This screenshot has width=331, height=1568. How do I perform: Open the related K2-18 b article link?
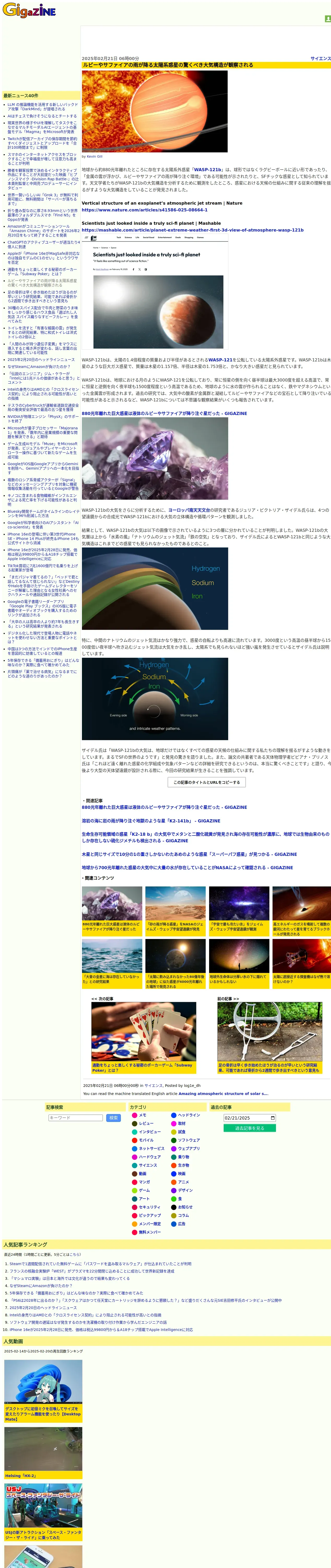tap(205, 838)
